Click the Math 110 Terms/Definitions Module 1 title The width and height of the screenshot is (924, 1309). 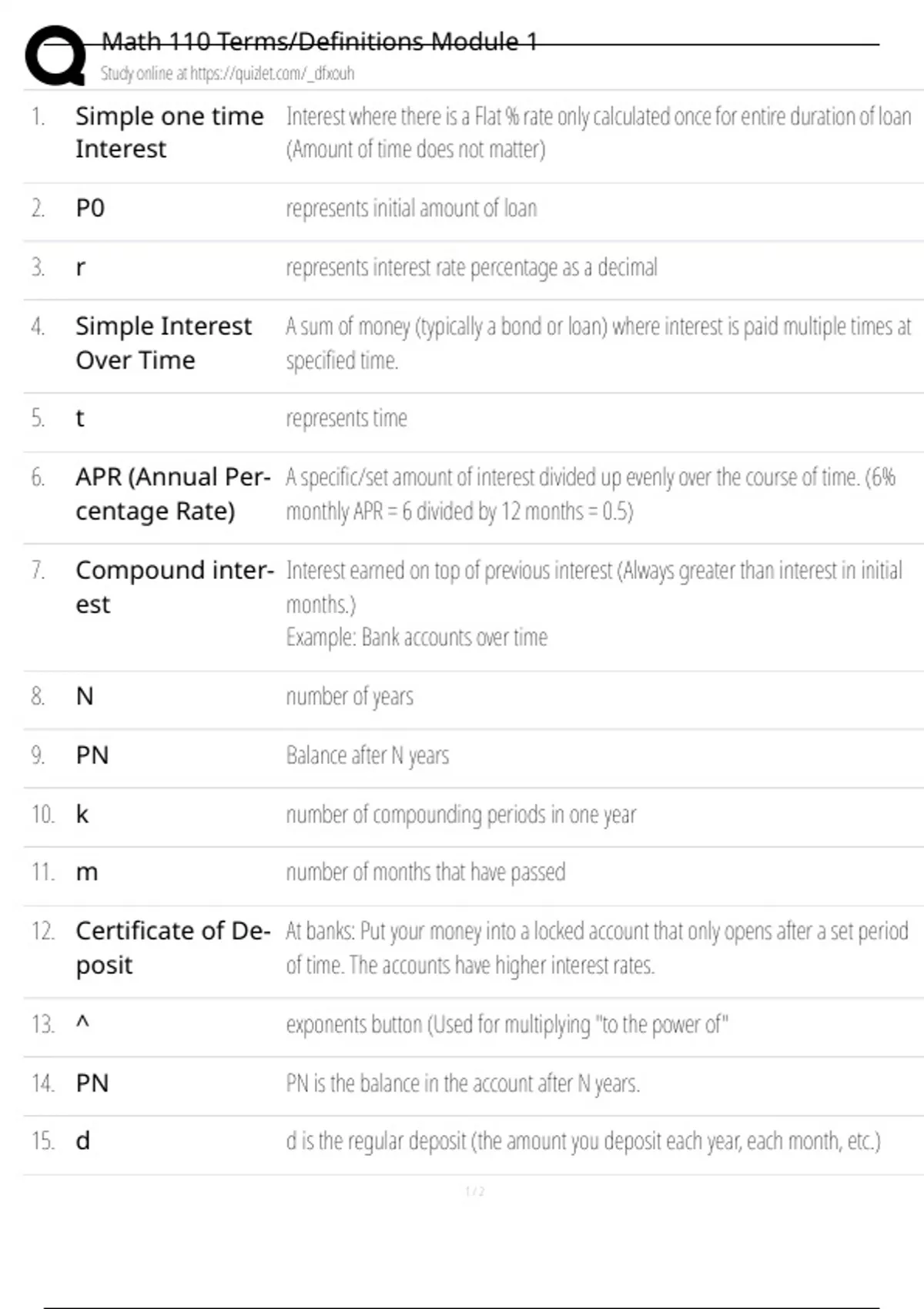(320, 42)
